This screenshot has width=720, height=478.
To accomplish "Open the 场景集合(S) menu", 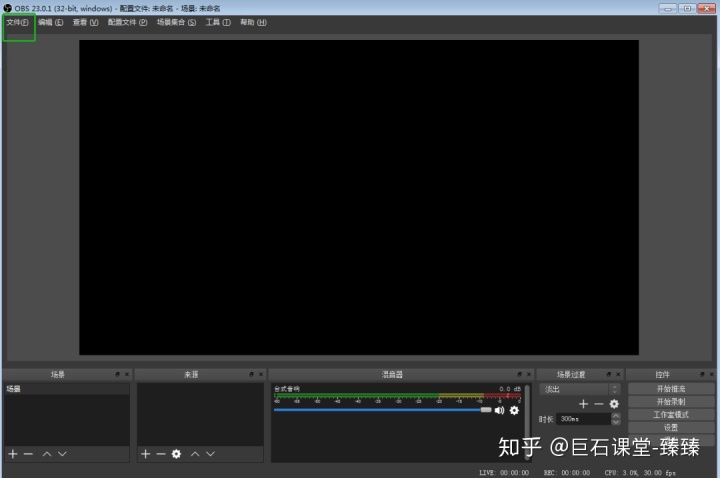I will (176, 22).
